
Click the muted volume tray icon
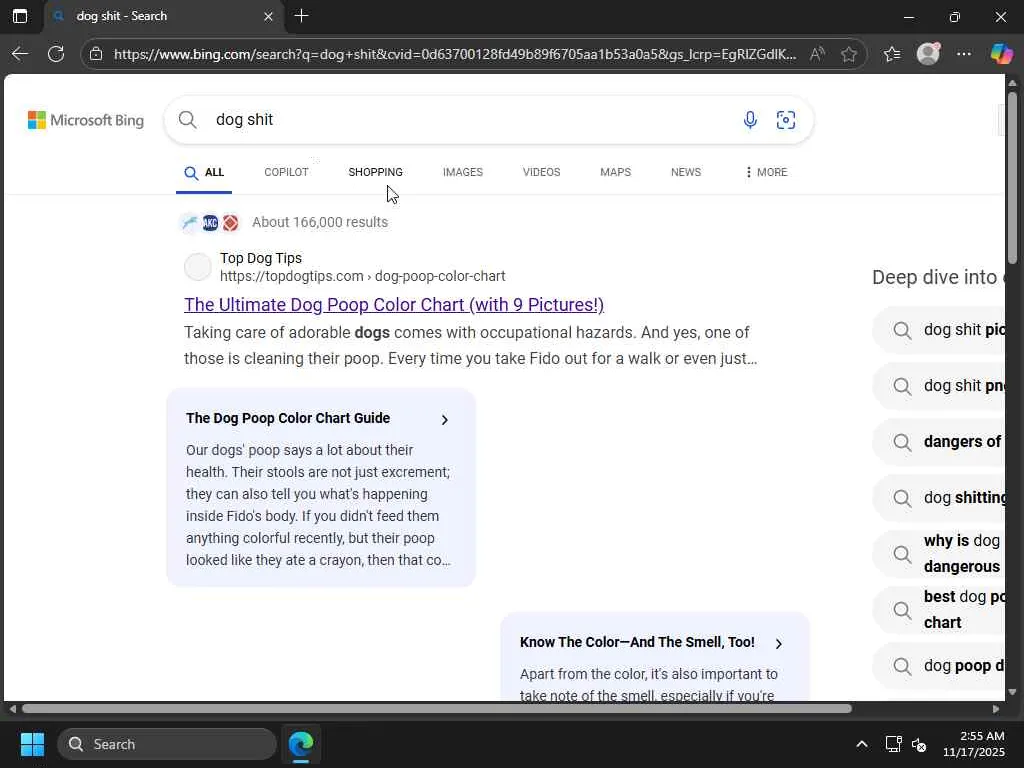(919, 744)
